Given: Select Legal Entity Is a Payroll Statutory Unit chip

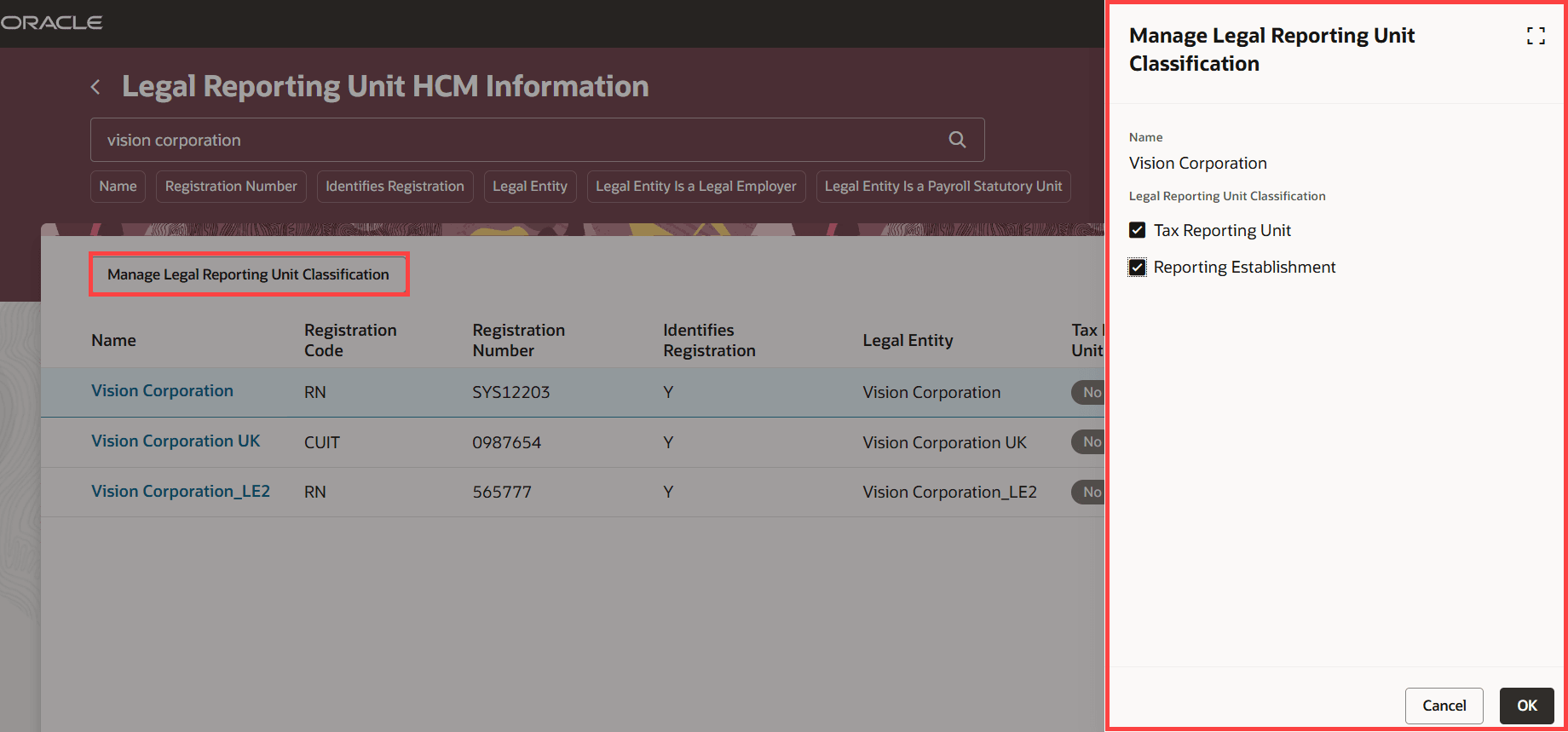Looking at the screenshot, I should click(943, 187).
